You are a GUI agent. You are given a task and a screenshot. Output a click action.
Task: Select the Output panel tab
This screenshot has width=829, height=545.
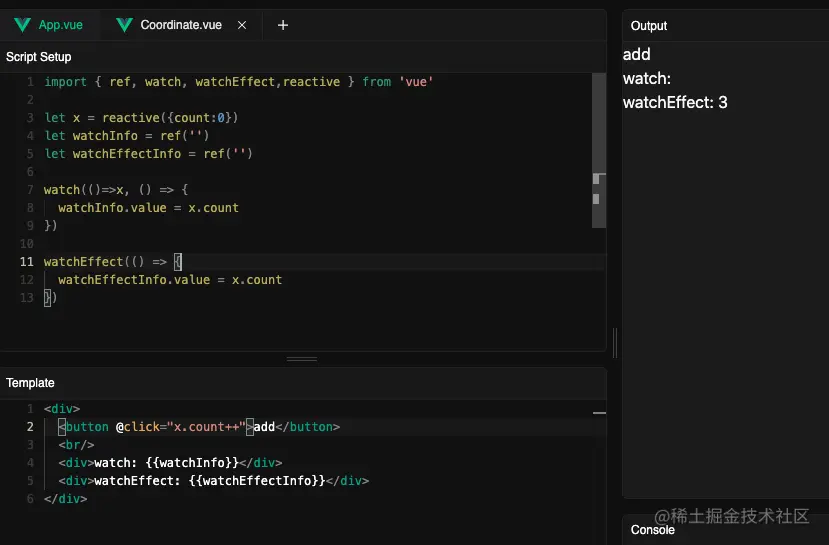click(649, 26)
